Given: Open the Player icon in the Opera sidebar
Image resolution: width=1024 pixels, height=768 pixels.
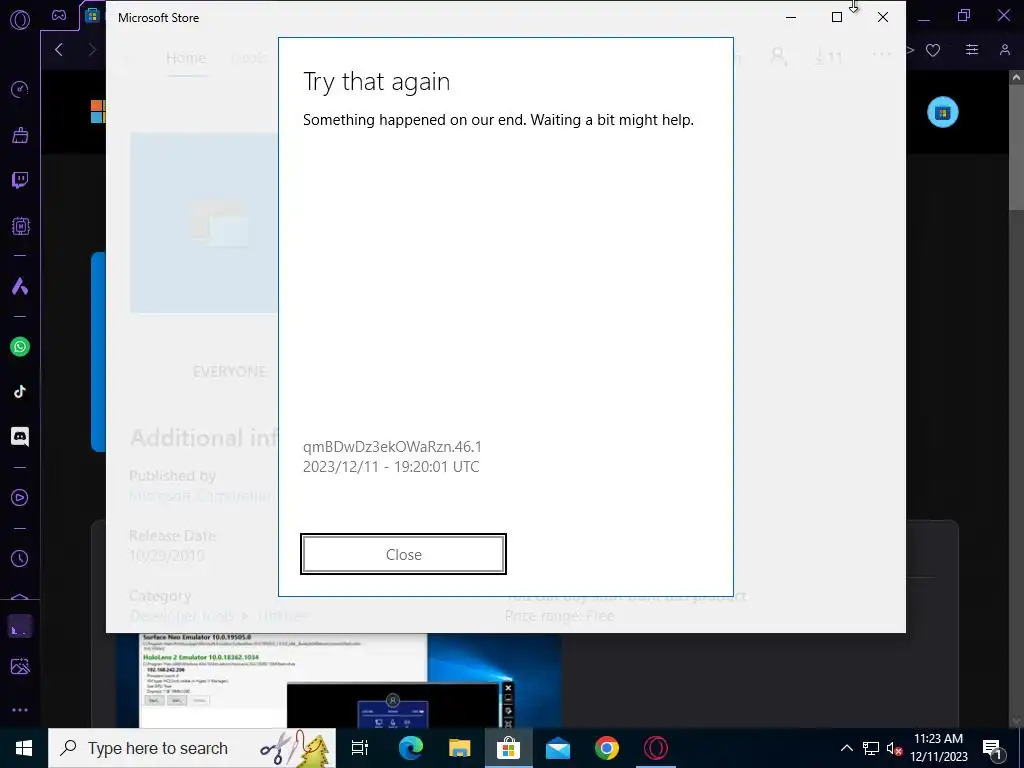Looking at the screenshot, I should pyautogui.click(x=20, y=498).
